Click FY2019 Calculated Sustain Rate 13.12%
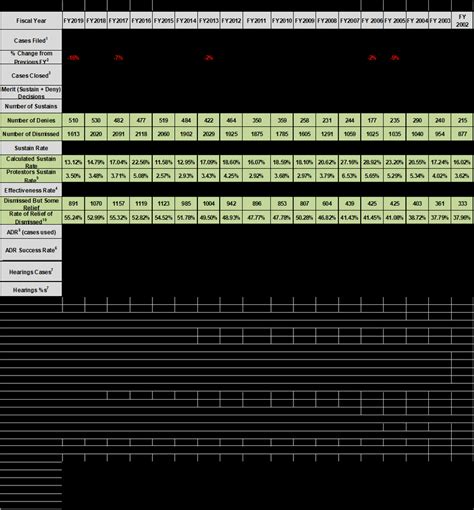 [x=73, y=162]
